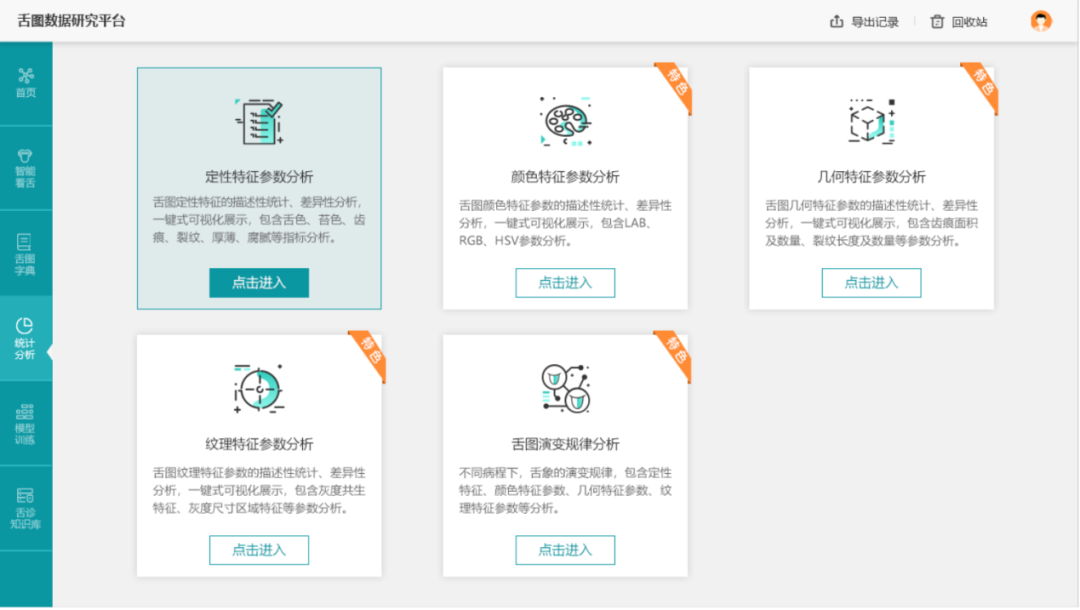Click the network diagram illustration on 舌图演变规律分析 card

point(565,390)
